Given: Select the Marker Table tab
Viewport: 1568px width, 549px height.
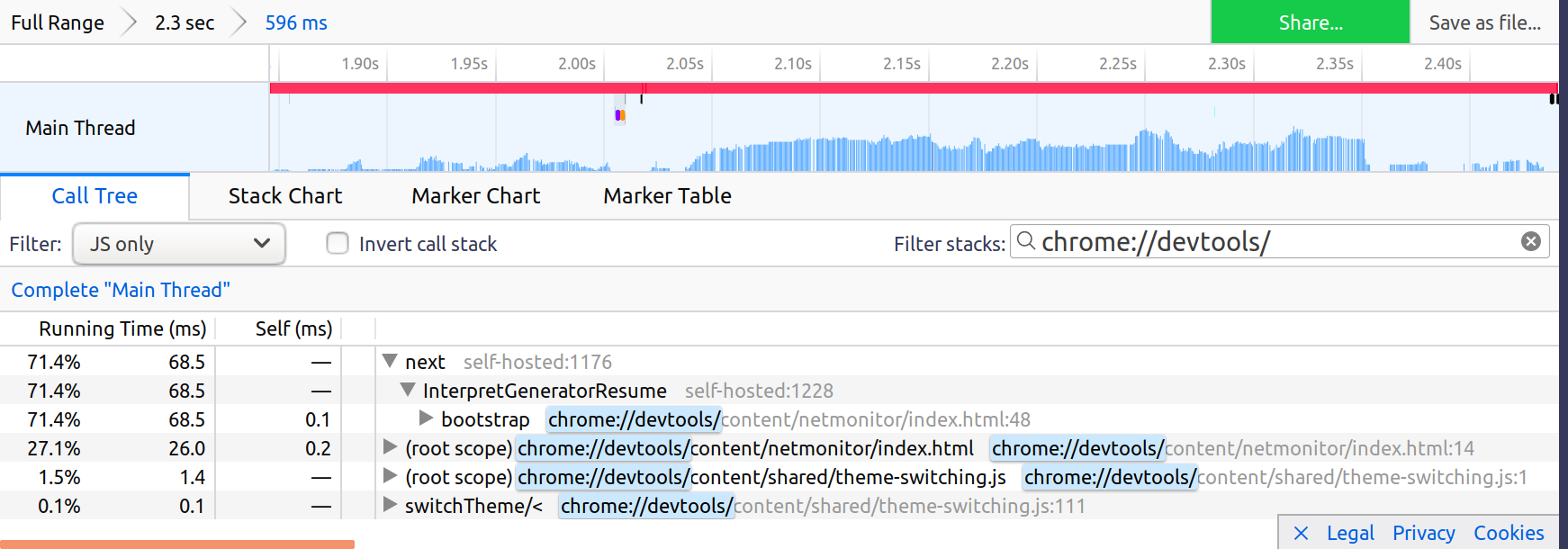Looking at the screenshot, I should 667,196.
